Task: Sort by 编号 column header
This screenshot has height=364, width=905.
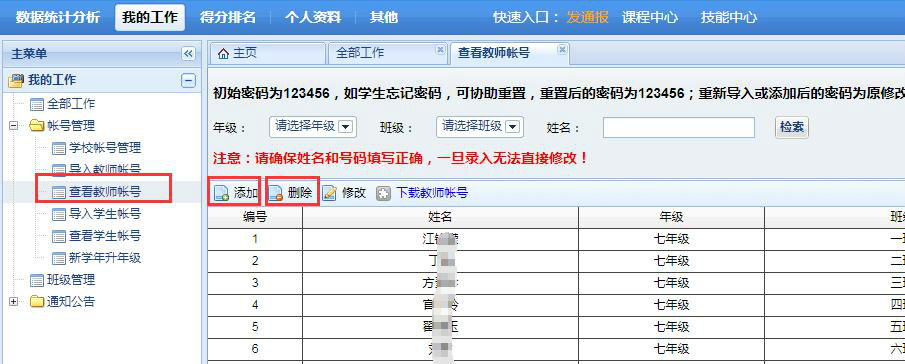Action: tap(255, 217)
